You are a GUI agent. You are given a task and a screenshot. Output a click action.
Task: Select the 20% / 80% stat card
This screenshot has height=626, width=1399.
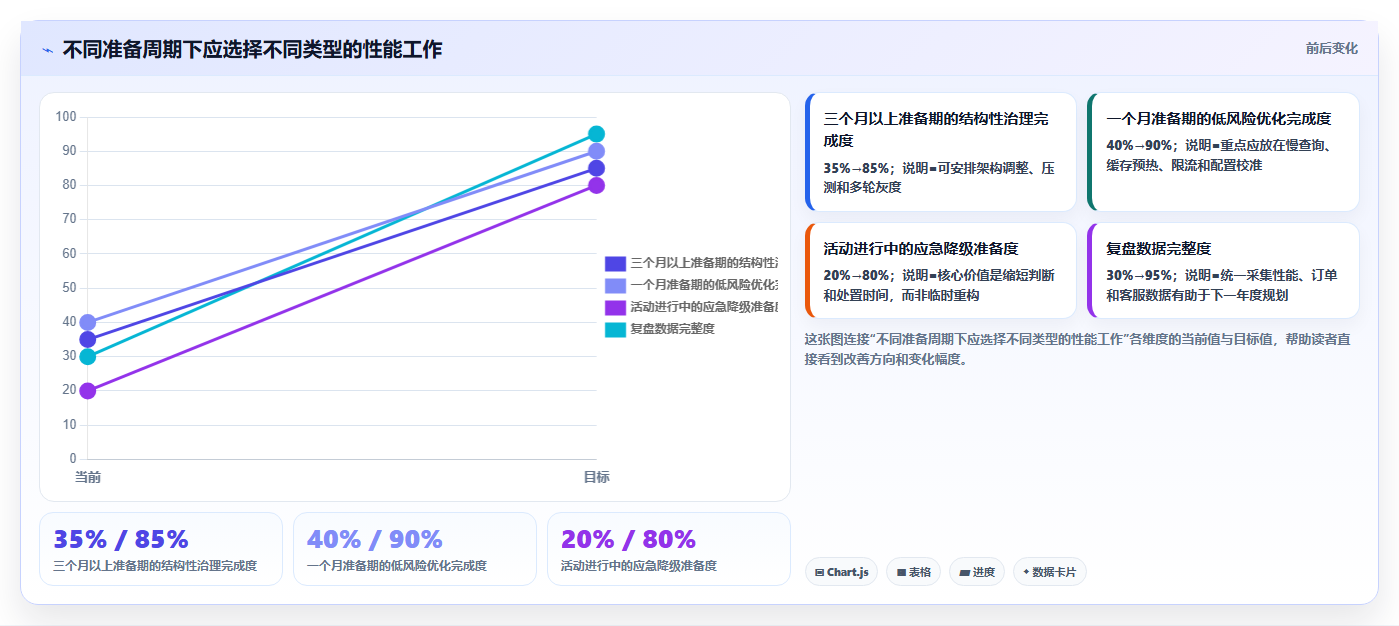coord(669,549)
